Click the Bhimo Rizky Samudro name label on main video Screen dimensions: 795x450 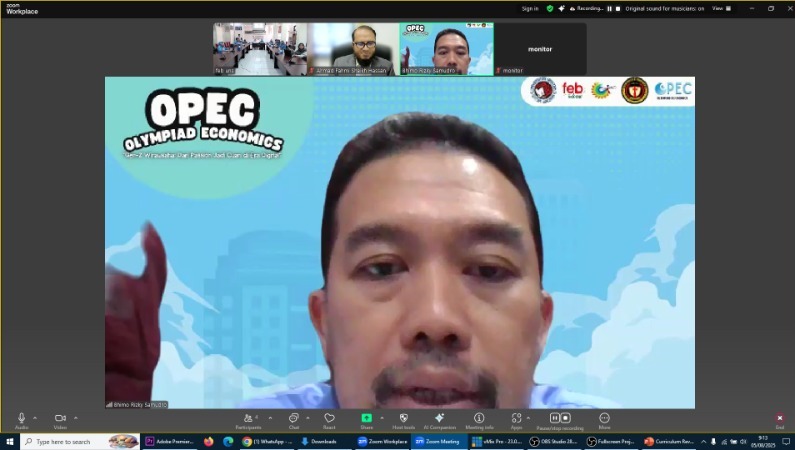pyautogui.click(x=136, y=404)
